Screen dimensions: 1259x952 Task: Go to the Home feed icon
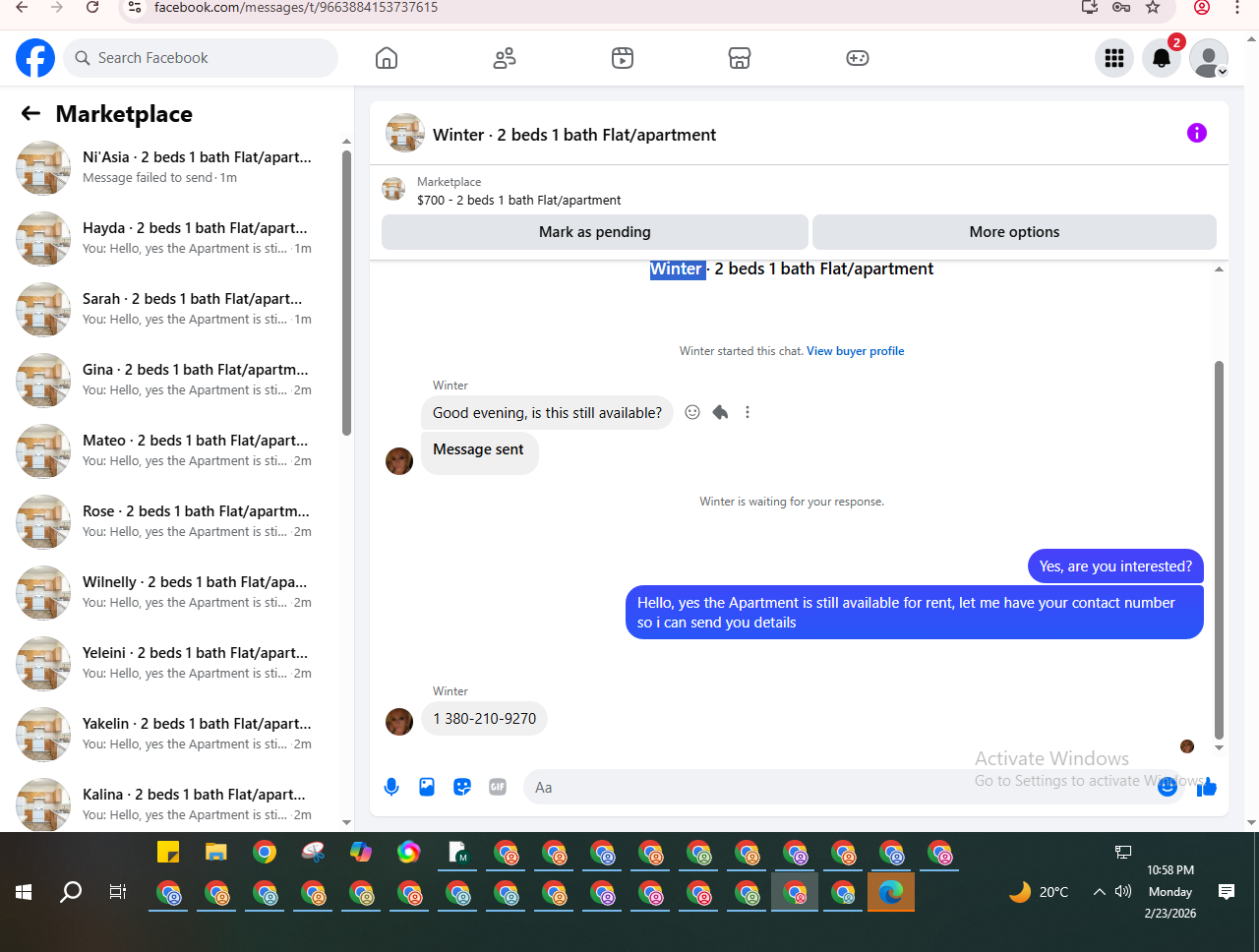click(x=387, y=58)
